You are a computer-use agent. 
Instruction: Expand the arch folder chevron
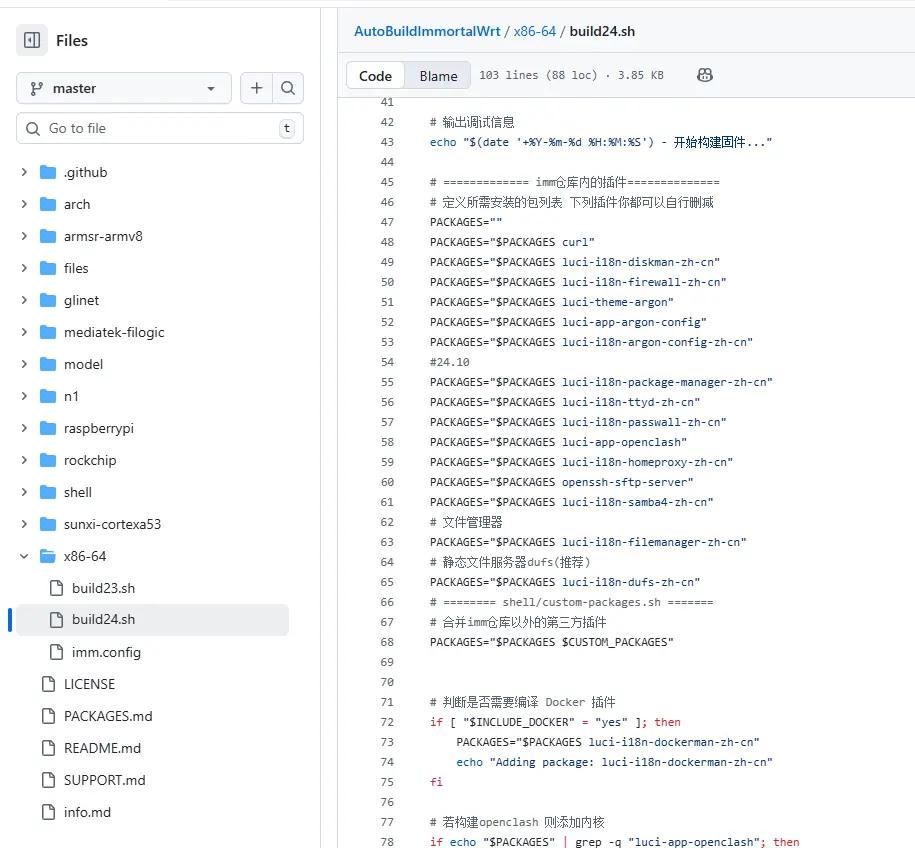click(x=24, y=204)
